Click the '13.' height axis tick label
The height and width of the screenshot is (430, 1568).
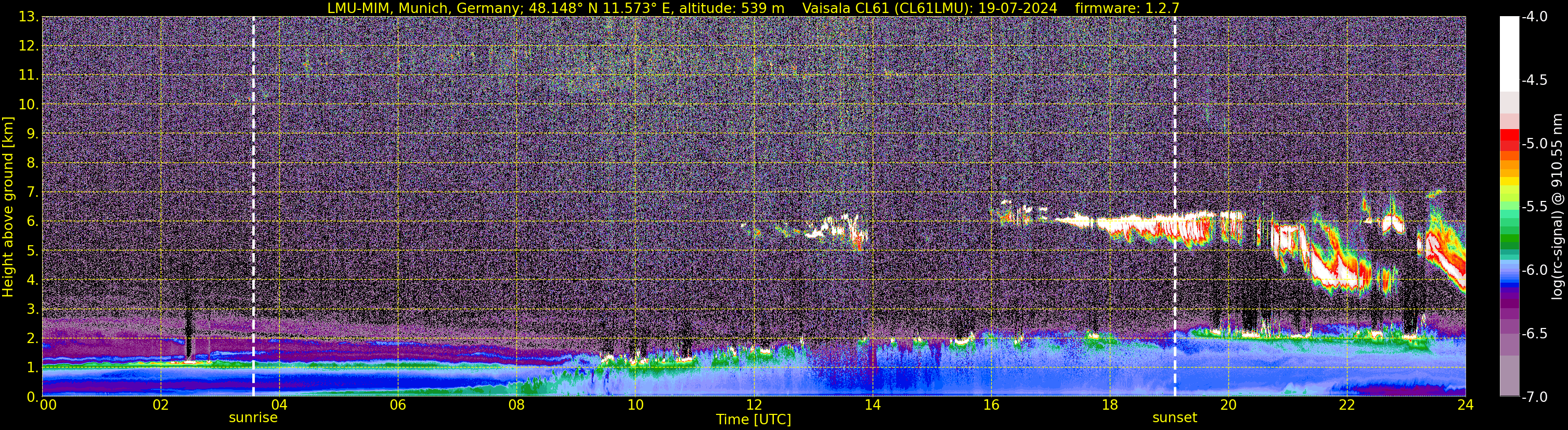point(29,17)
